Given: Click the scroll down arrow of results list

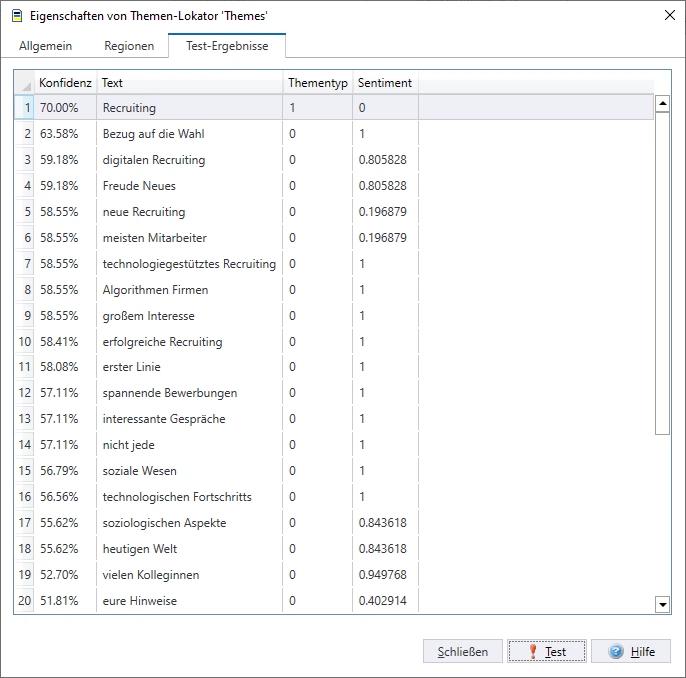Looking at the screenshot, I should [662, 604].
